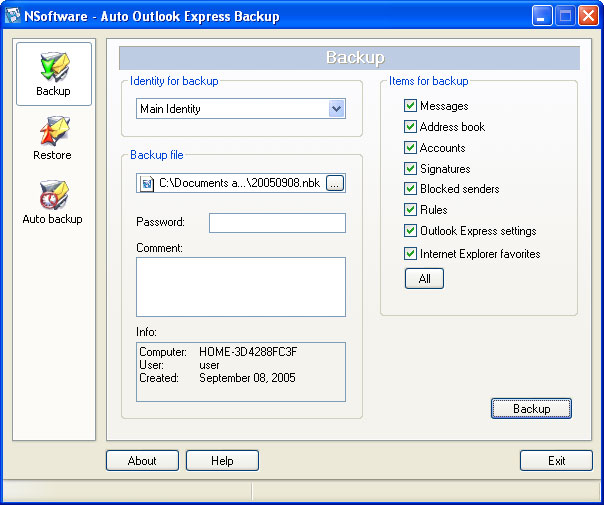
Task: Click the created date September 08, 2005
Action: tap(247, 378)
